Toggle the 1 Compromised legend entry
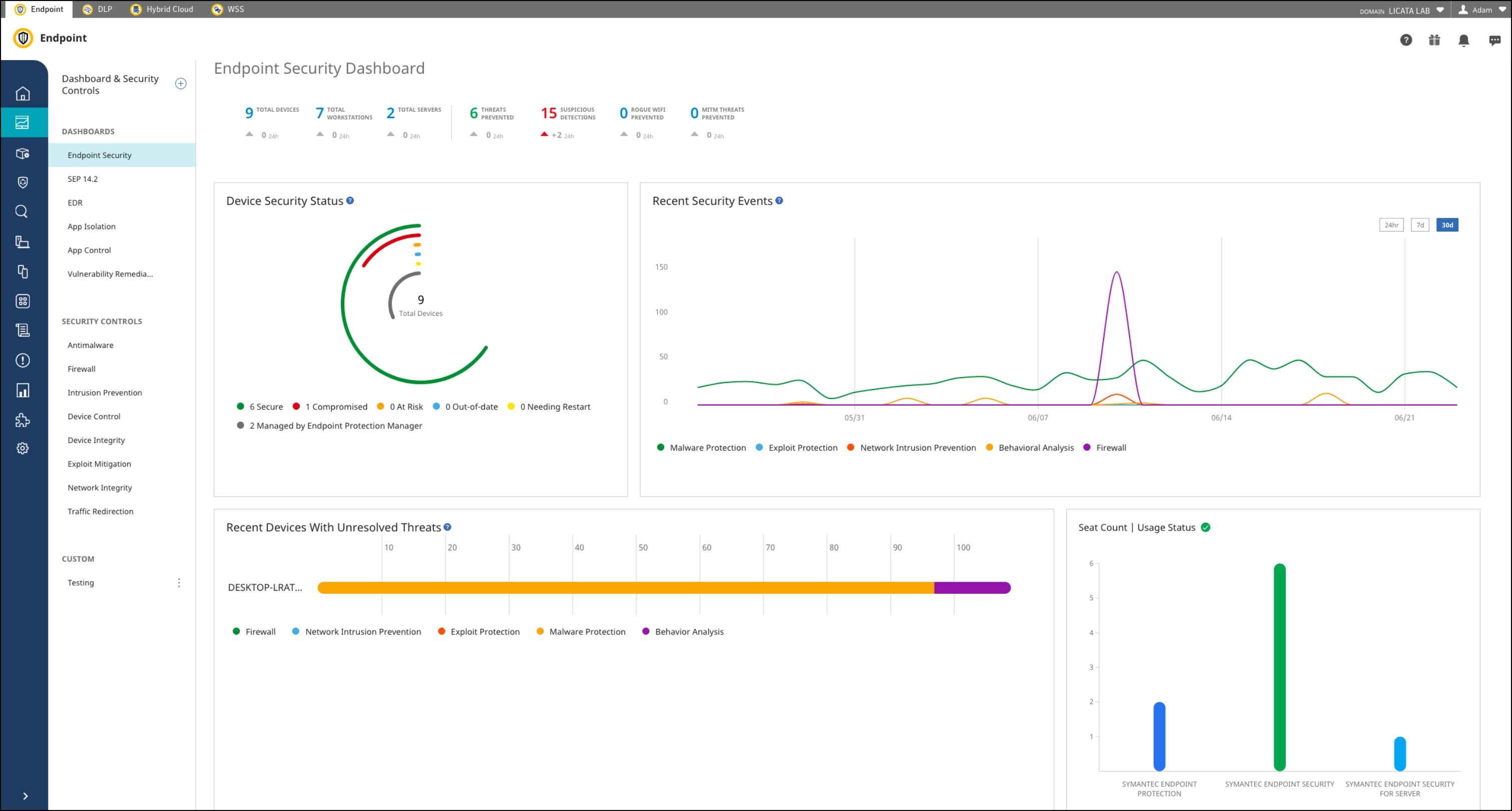Viewport: 1512px width, 811px height. [x=336, y=407]
